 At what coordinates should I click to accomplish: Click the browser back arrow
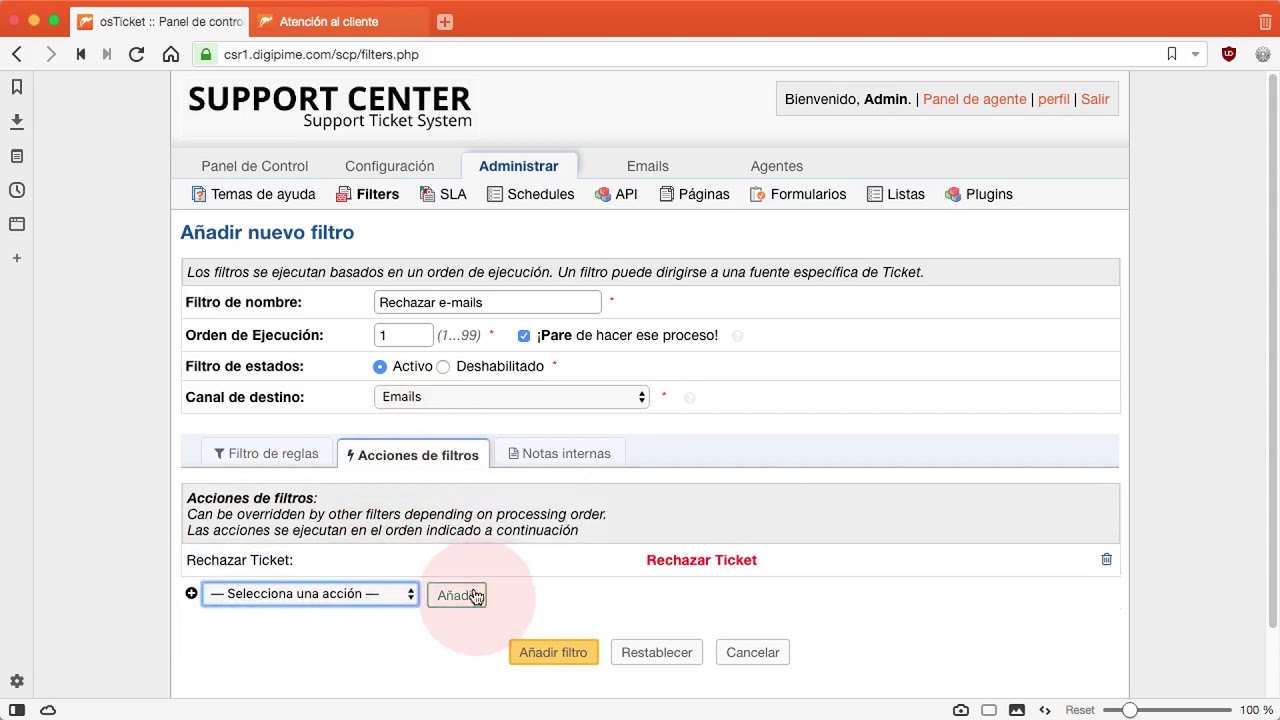(17, 54)
